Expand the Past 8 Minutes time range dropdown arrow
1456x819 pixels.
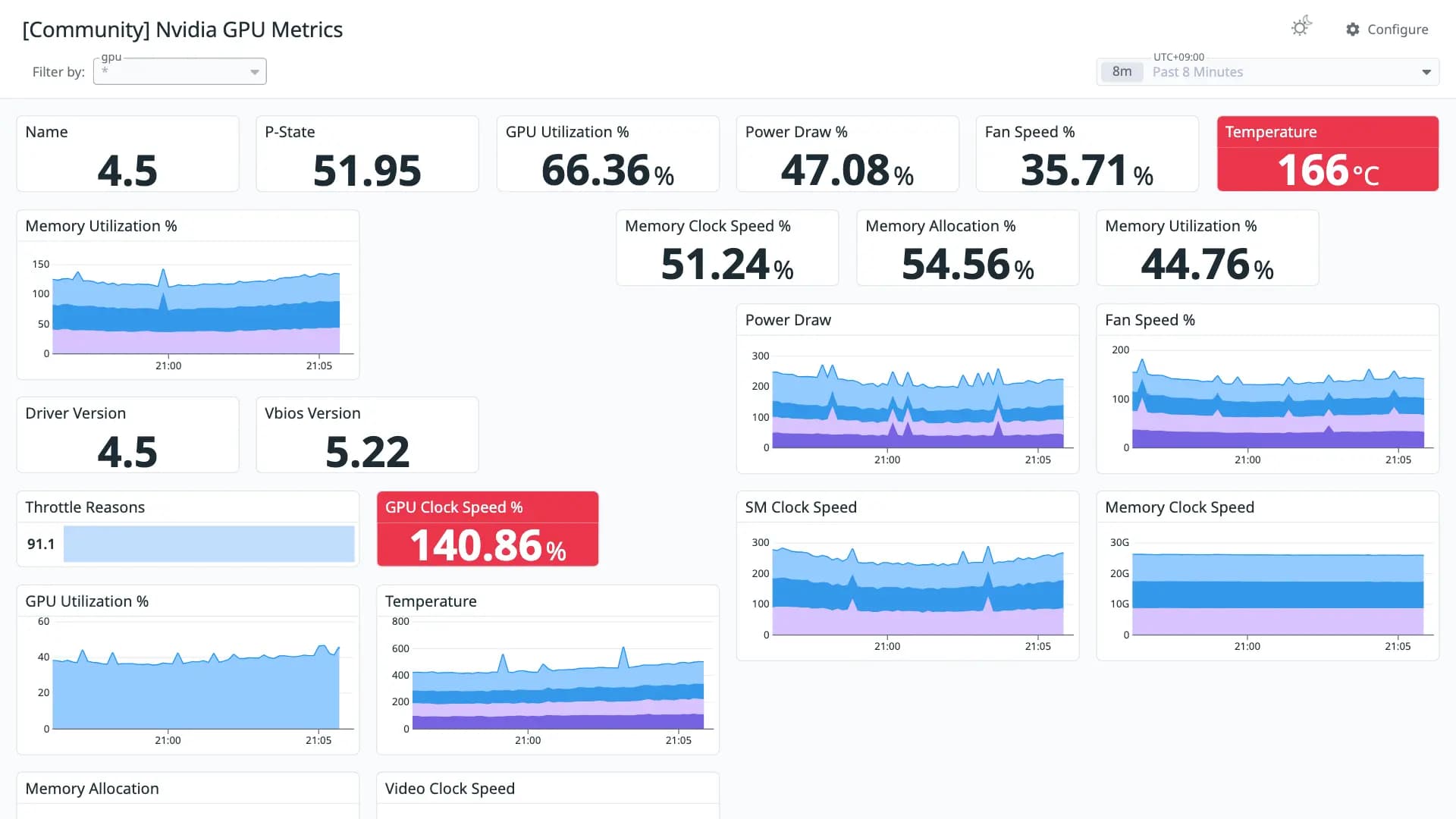point(1426,72)
